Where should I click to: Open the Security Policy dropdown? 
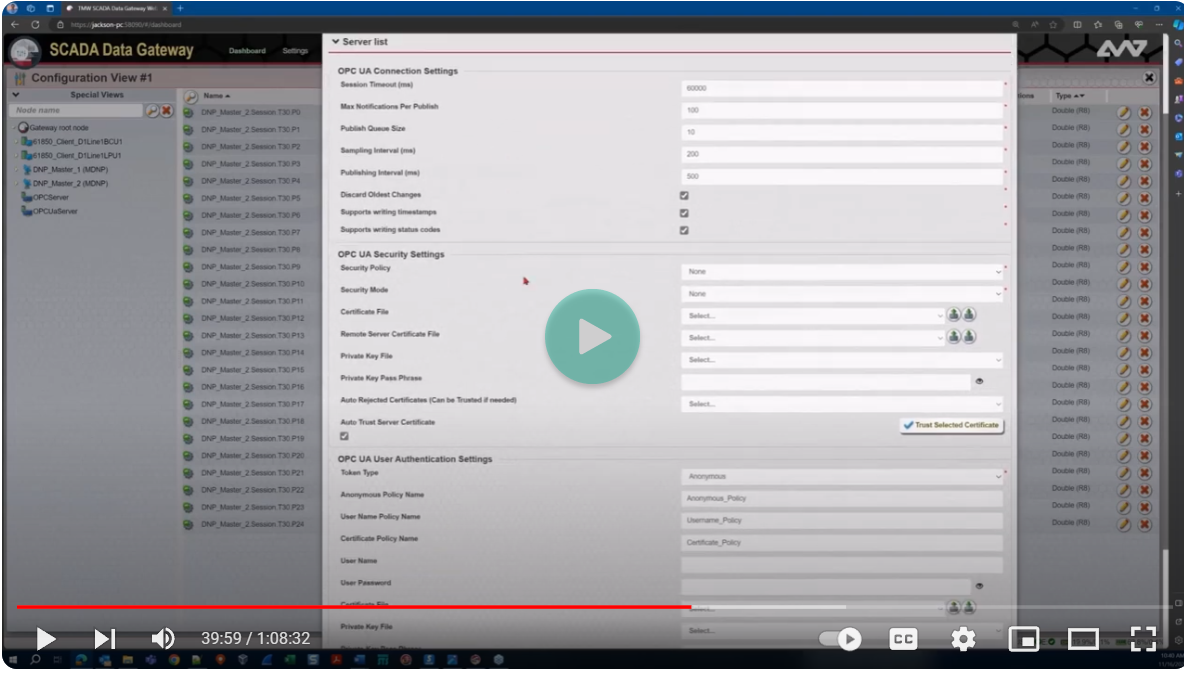coord(842,272)
